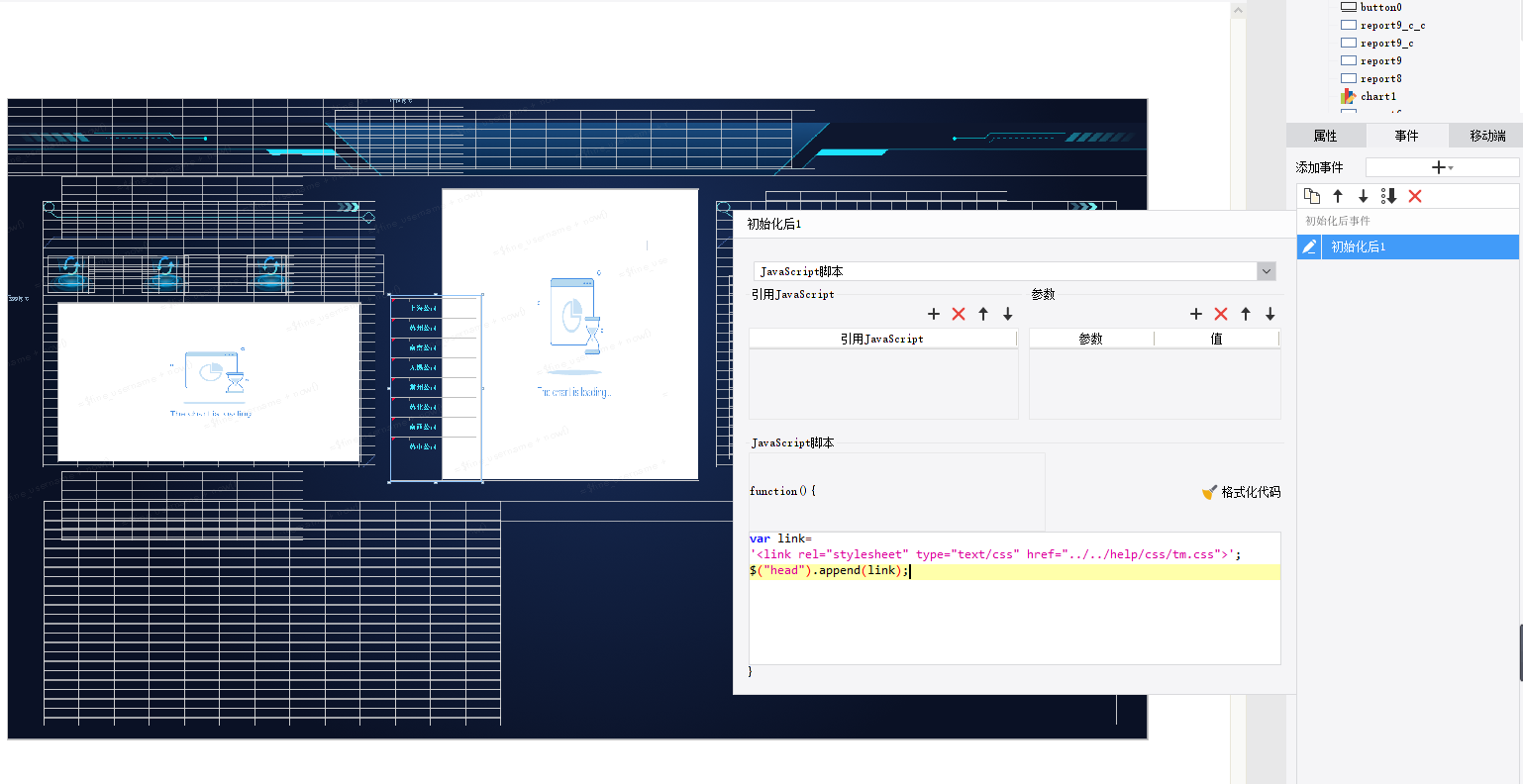Switch to the 移动端 tab
This screenshot has height=784, width=1523.
[x=1487, y=136]
